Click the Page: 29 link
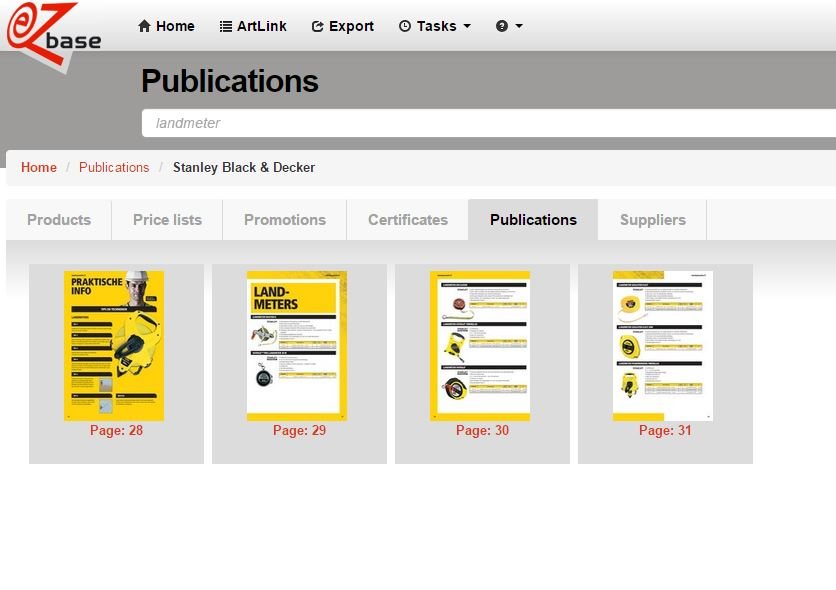 pyautogui.click(x=299, y=431)
